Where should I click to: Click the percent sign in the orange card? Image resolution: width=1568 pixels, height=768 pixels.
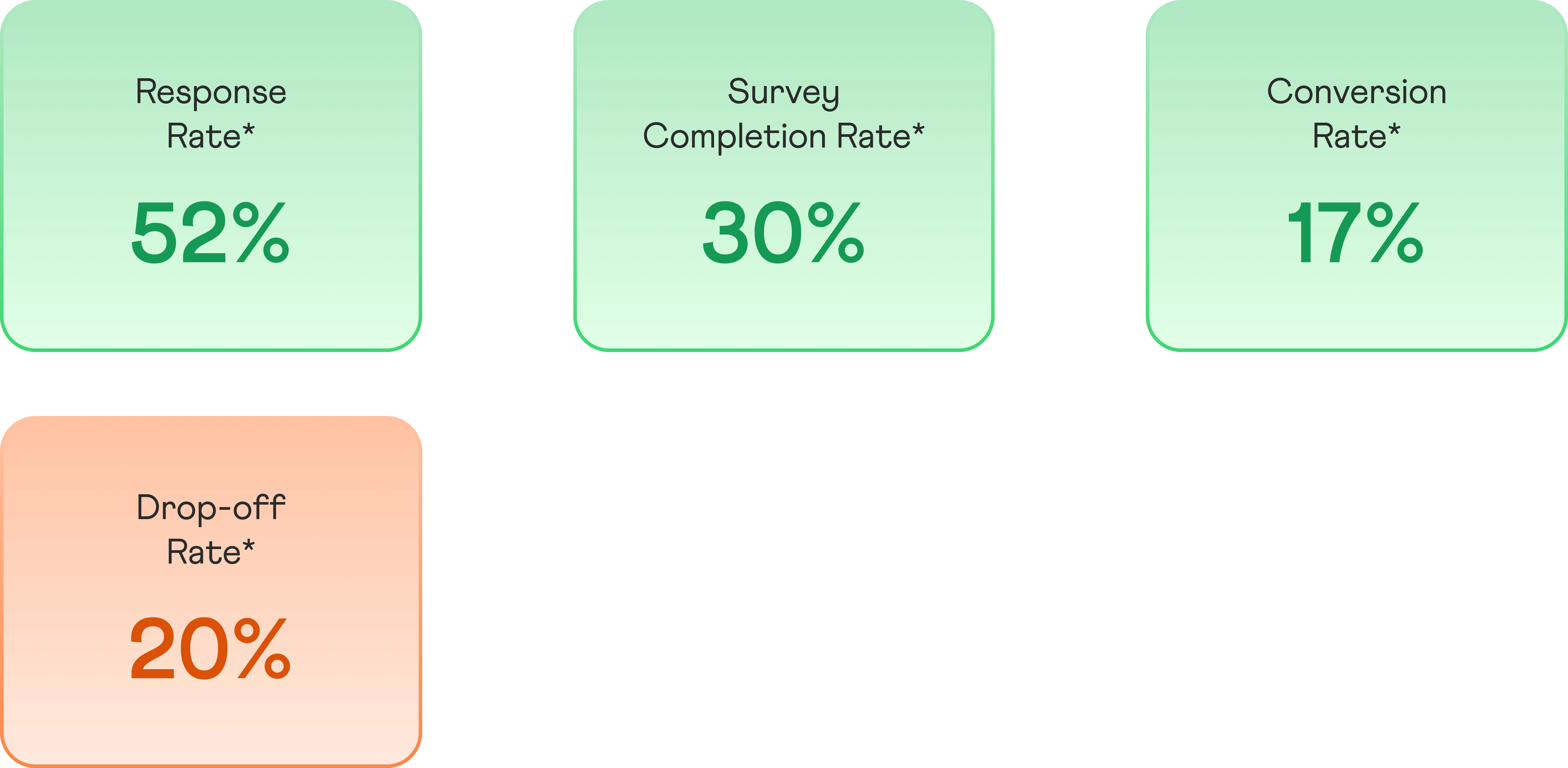[x=262, y=648]
